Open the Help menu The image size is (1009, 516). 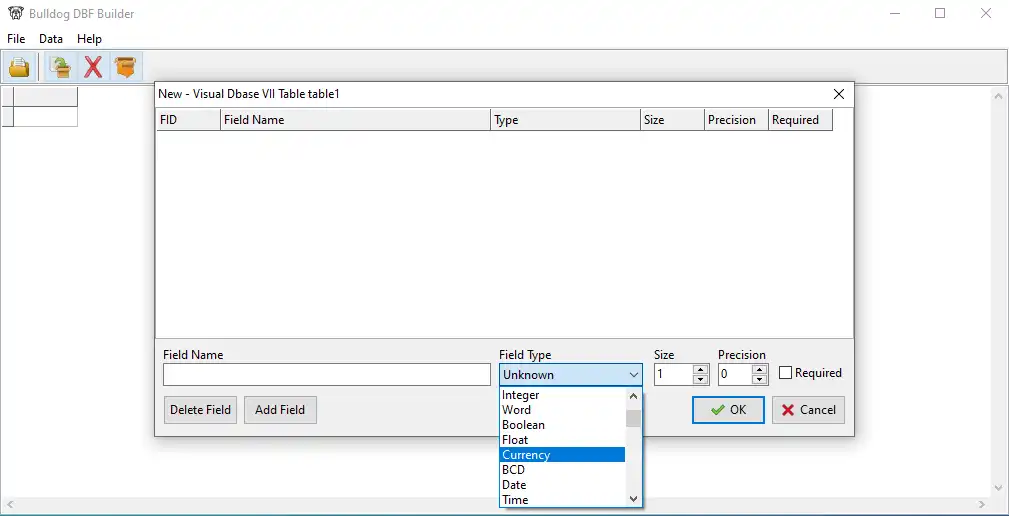point(89,39)
